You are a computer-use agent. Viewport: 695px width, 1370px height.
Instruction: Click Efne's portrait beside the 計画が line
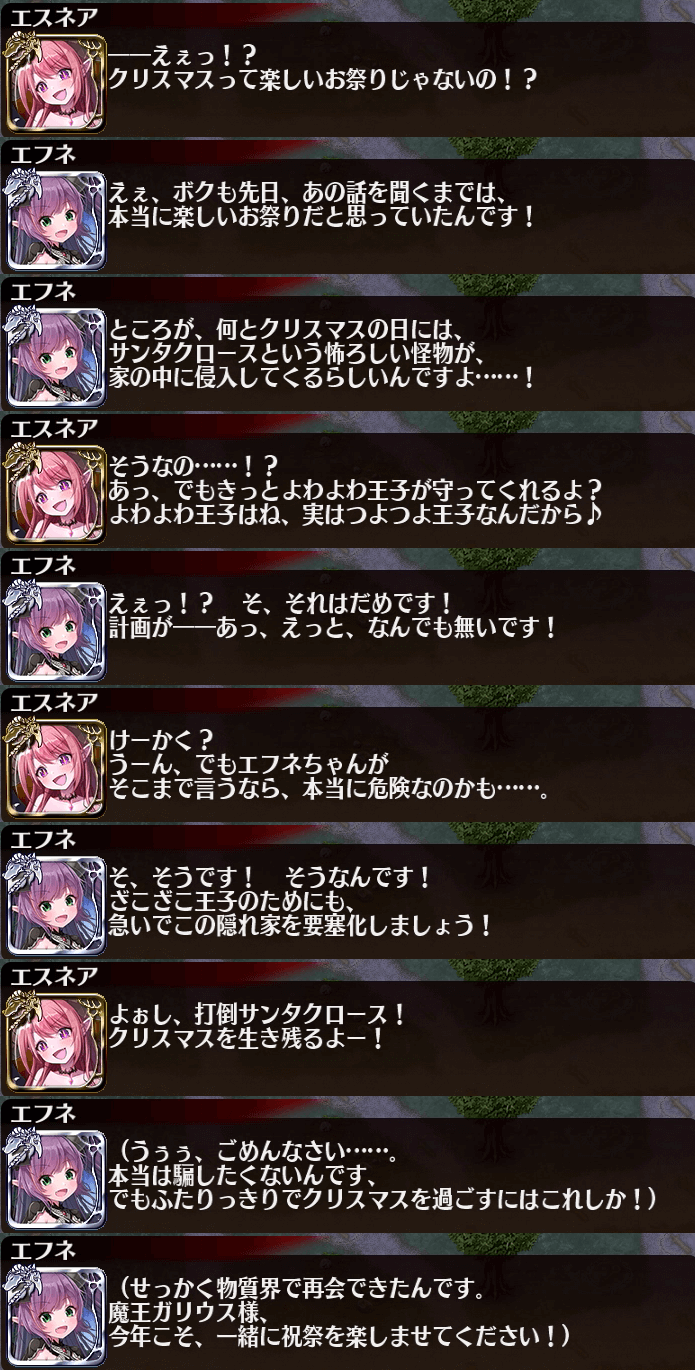click(x=56, y=630)
